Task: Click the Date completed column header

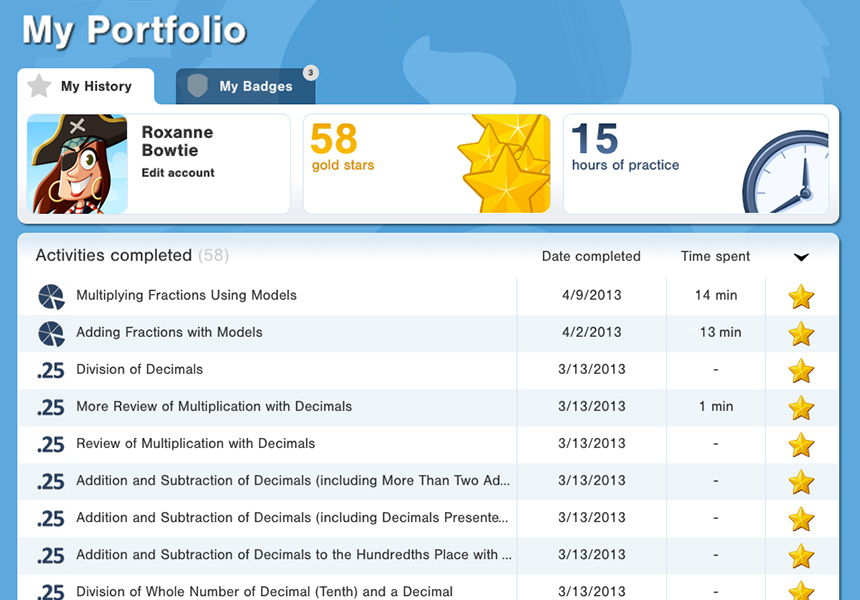Action: tap(591, 256)
